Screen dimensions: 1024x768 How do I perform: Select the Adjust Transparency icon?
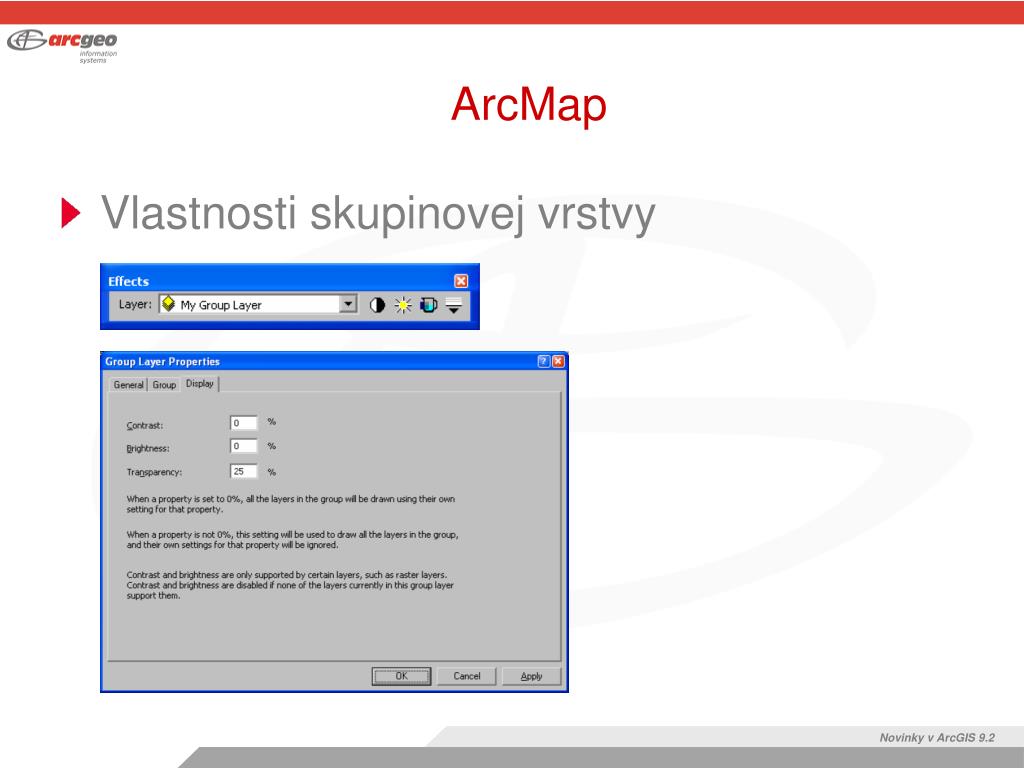tap(428, 305)
